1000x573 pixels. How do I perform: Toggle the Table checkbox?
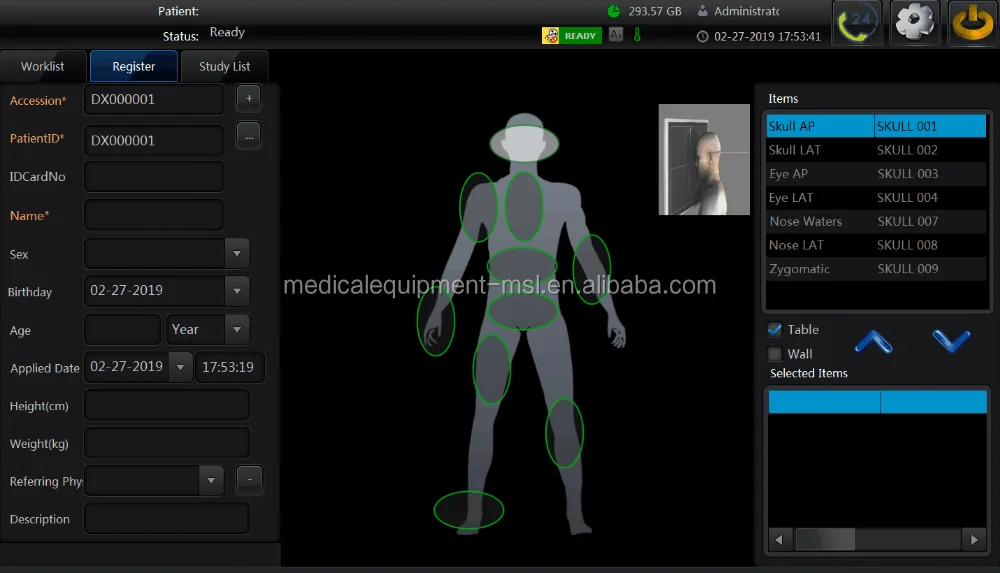point(775,330)
